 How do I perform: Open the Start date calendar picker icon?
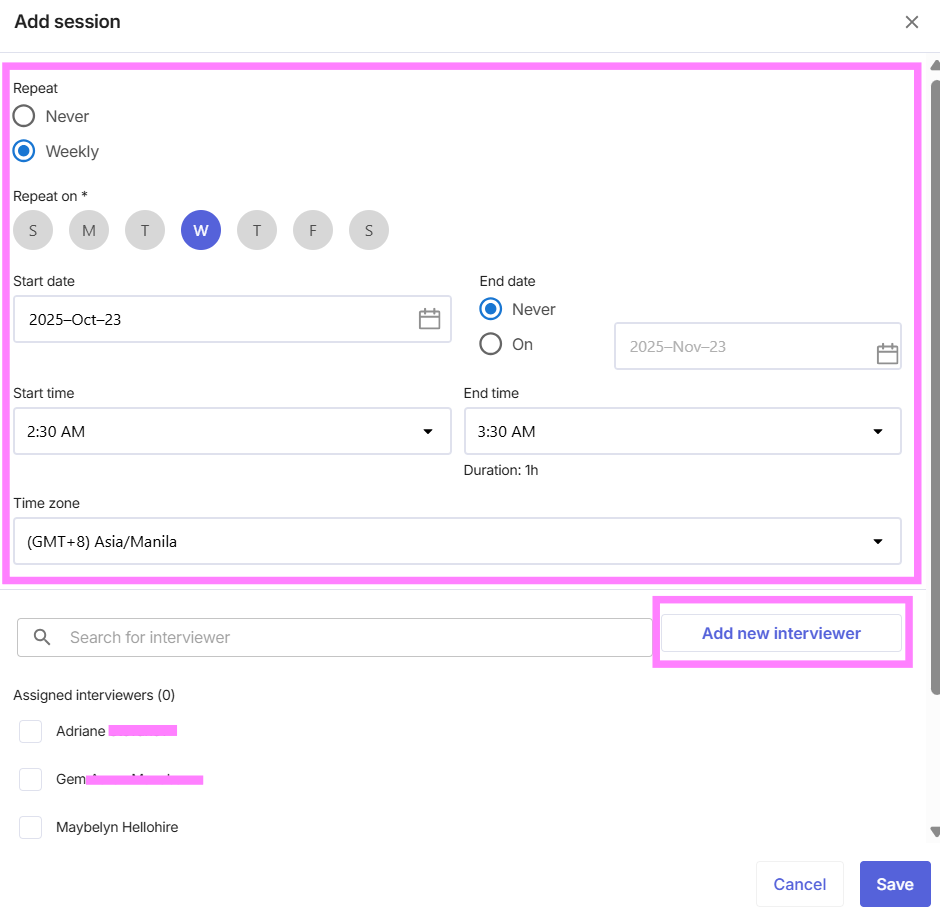coord(429,319)
